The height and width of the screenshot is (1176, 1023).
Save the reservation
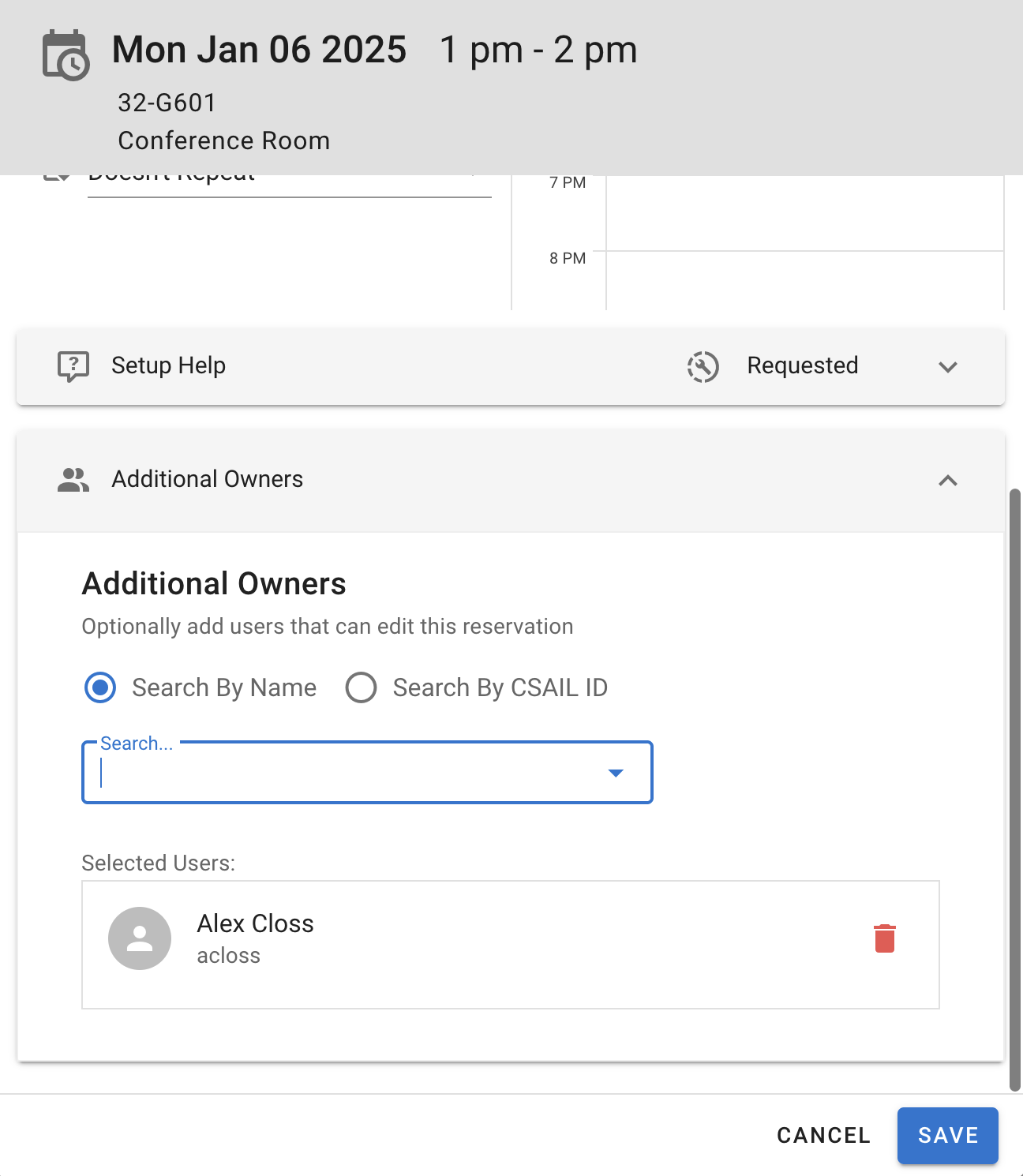coord(947,1135)
